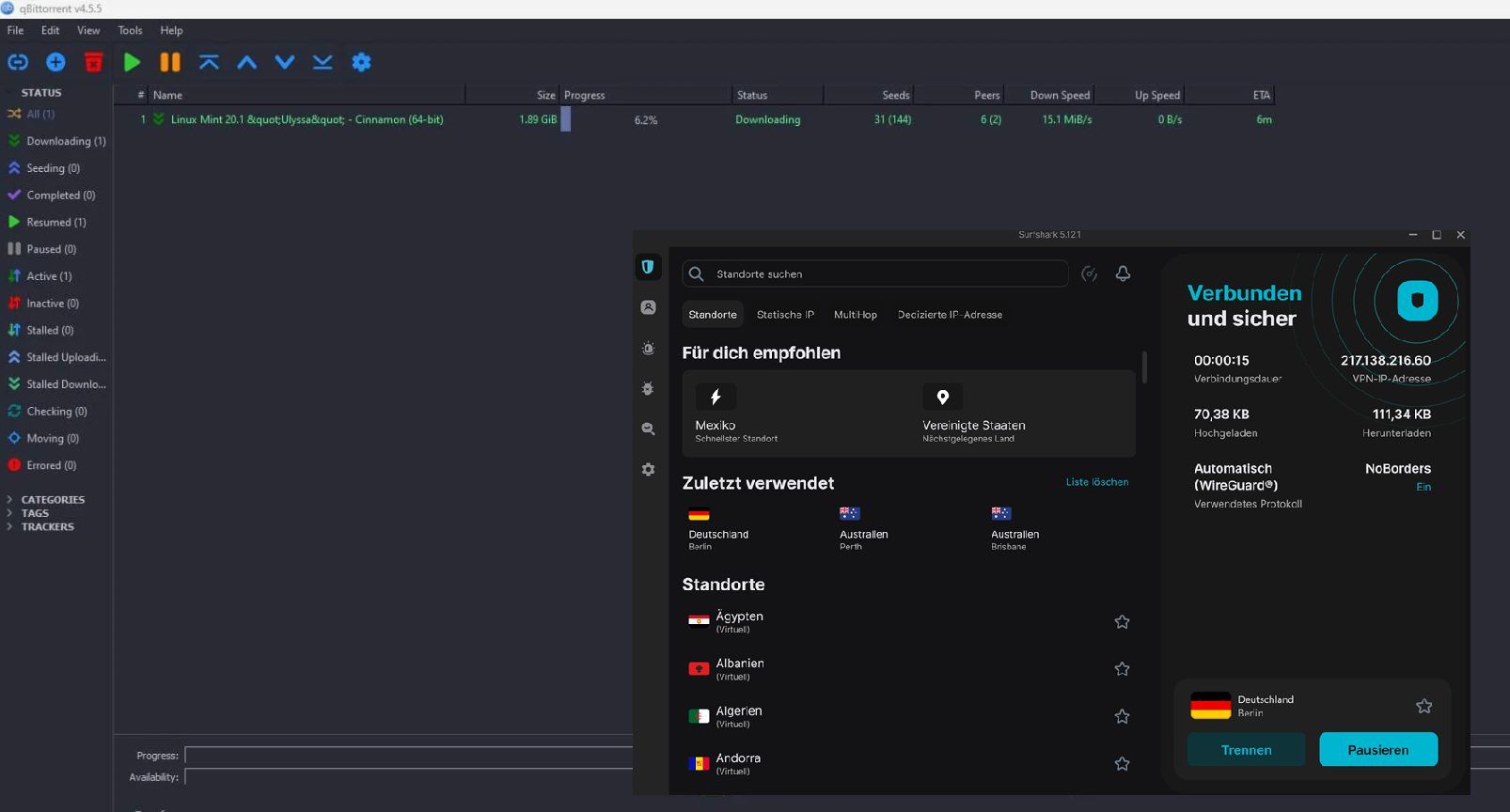
Task: Click the Trennen button
Action: tap(1246, 750)
